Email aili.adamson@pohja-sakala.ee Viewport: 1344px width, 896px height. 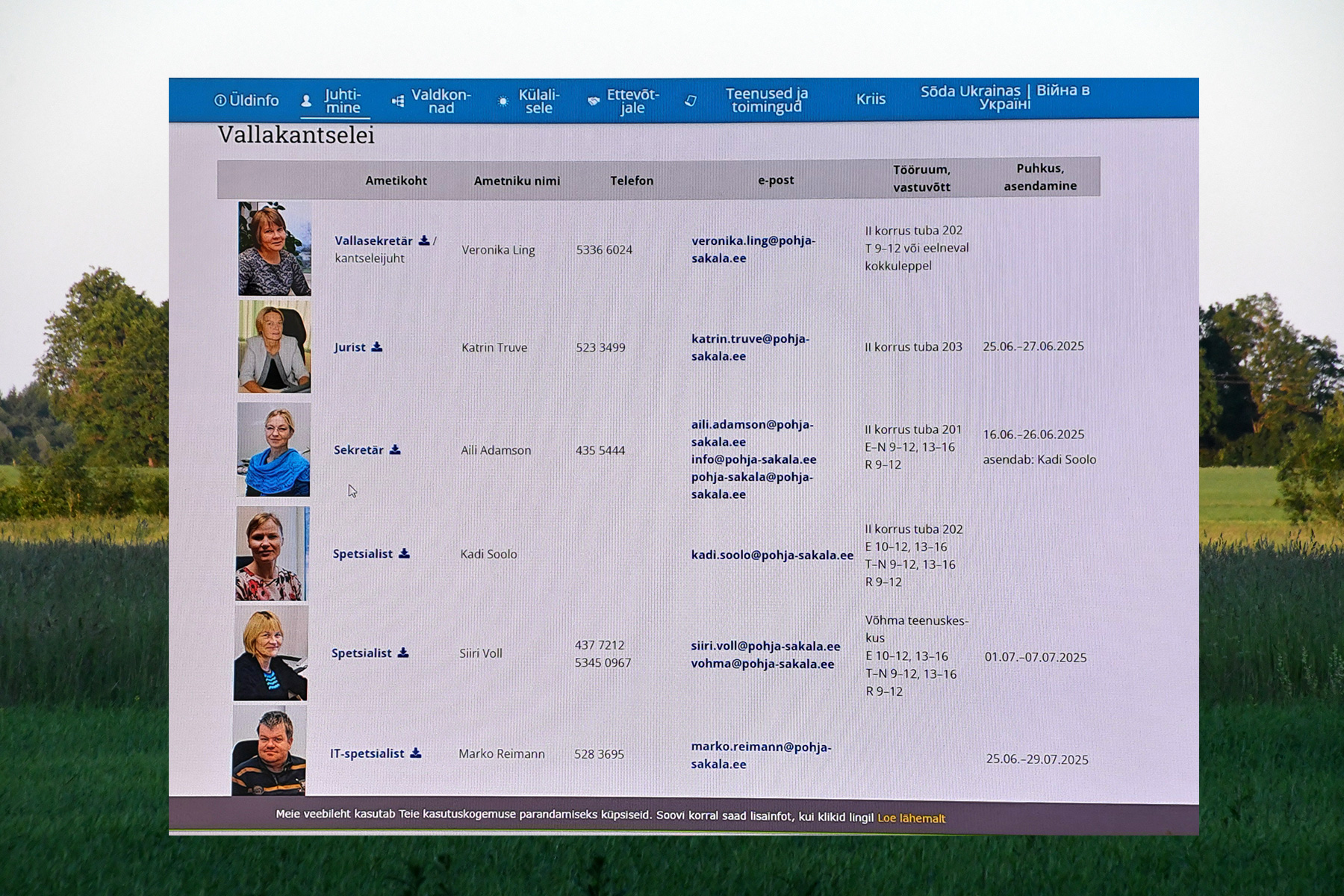752,433
